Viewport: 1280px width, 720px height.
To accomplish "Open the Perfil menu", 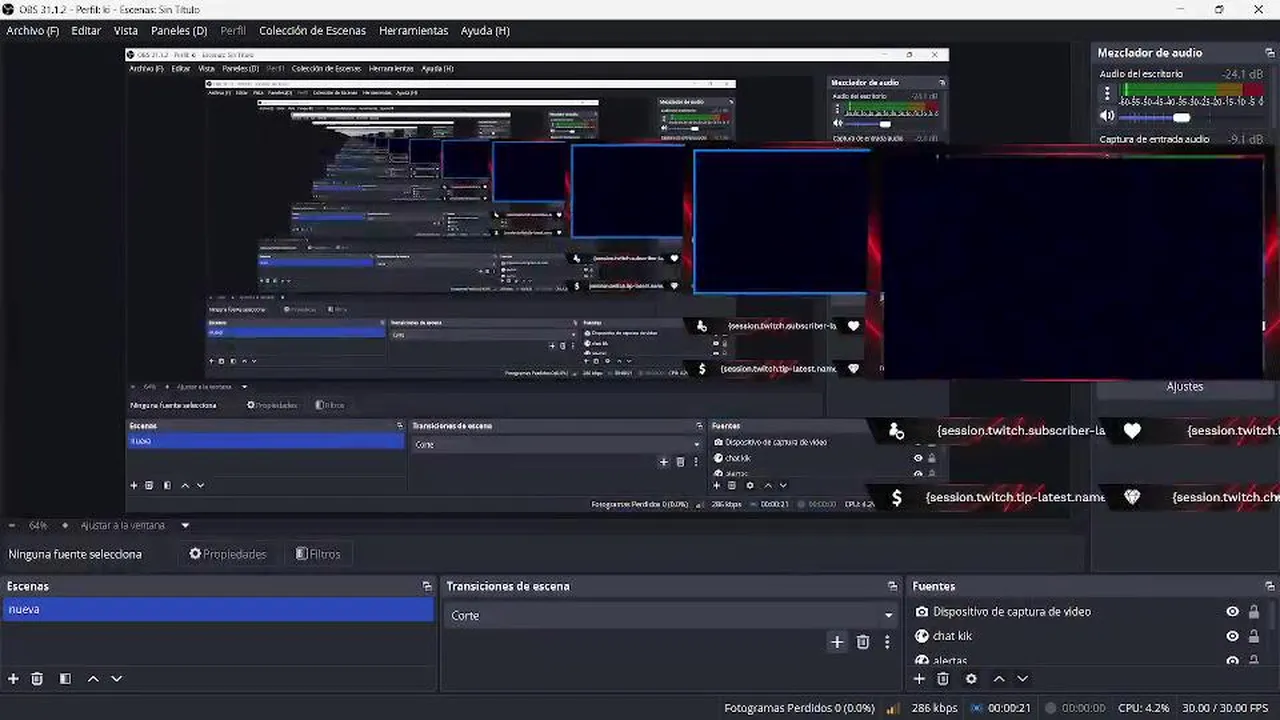I will [x=233, y=31].
